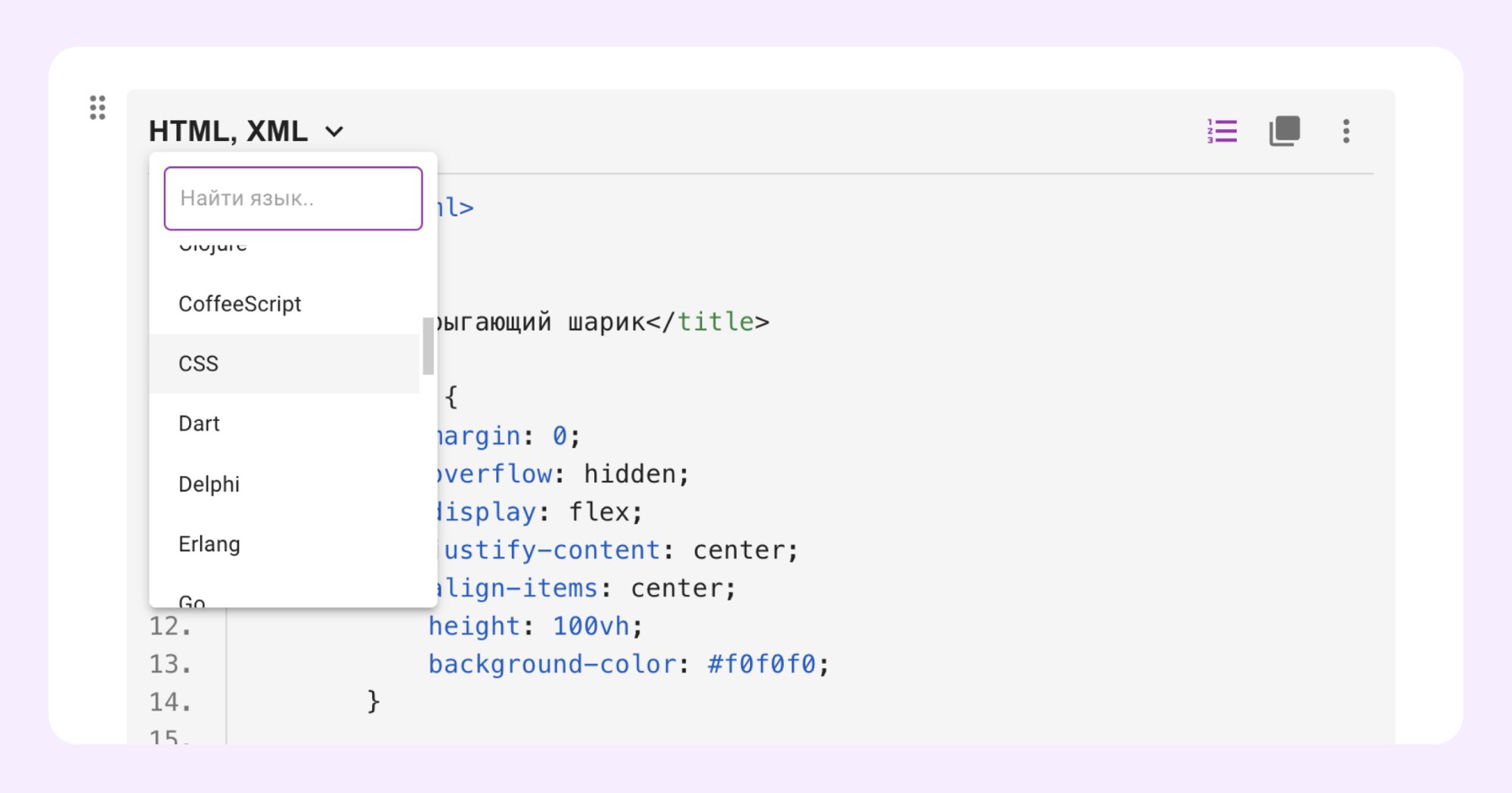
Task: Toggle line numbering with the list icon
Action: (1222, 132)
